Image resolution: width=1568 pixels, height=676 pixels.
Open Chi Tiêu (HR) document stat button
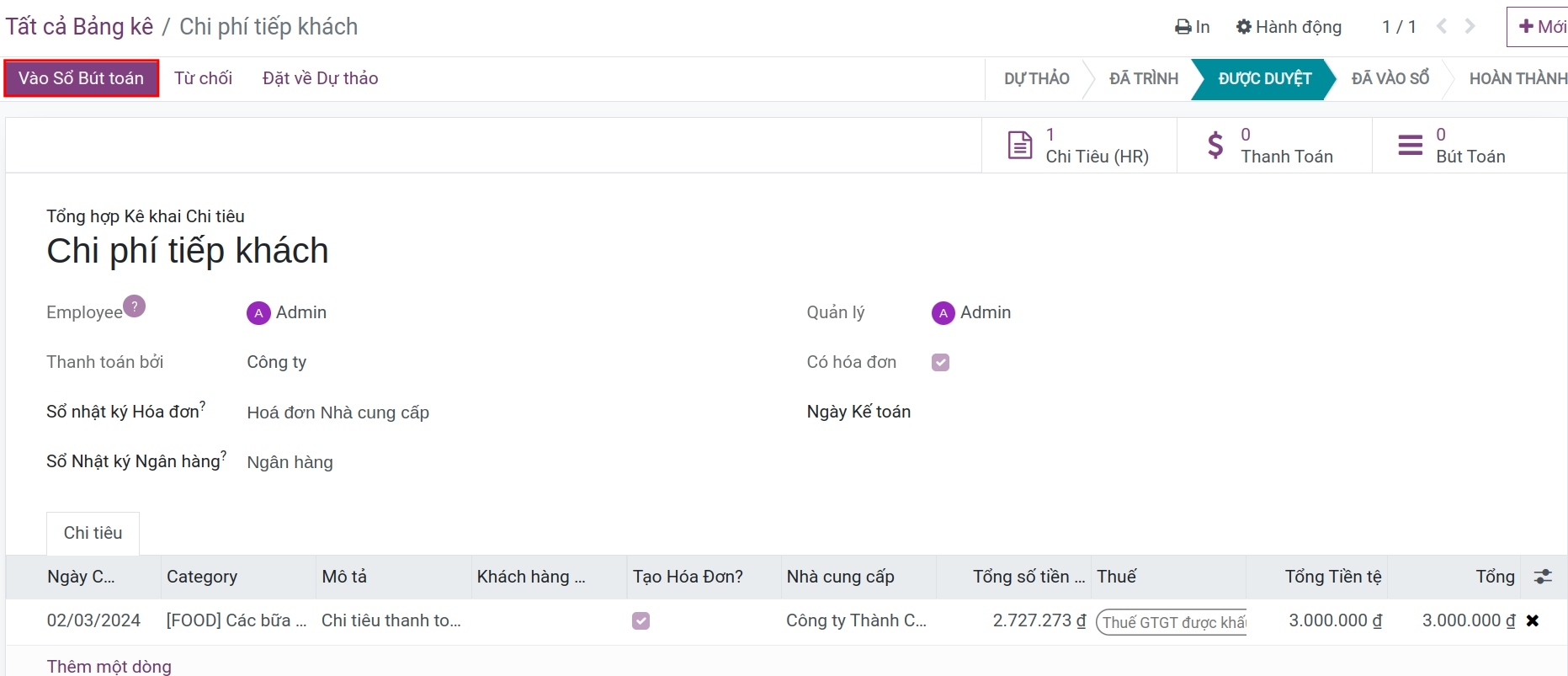pos(1079,146)
